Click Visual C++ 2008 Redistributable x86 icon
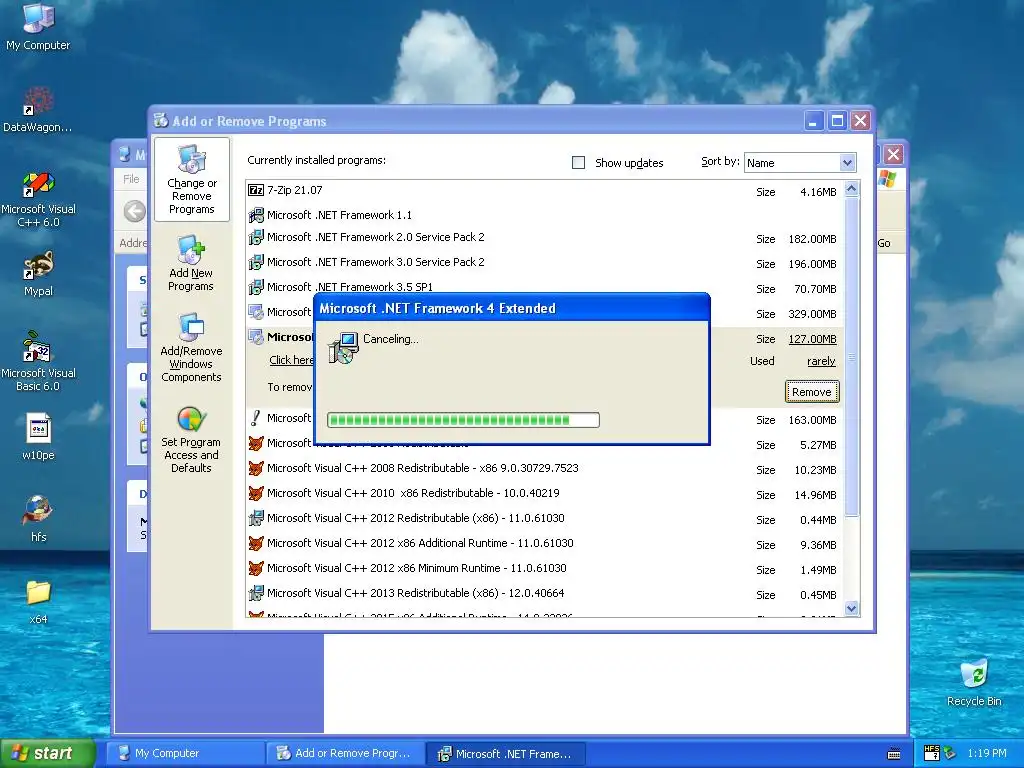 (x=256, y=468)
